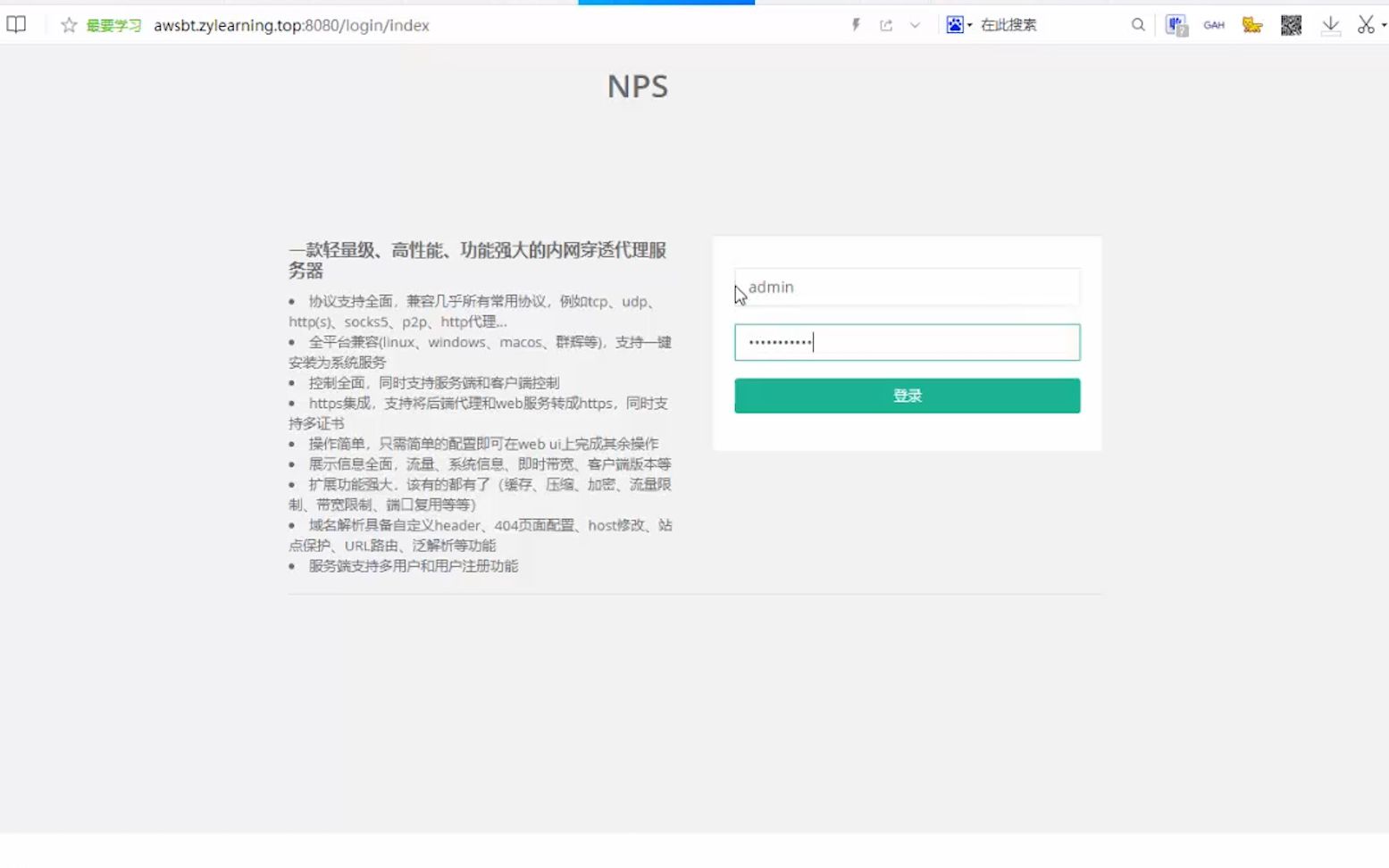Click the password input field
Screen dimensions: 1389x868
pyautogui.click(x=907, y=342)
